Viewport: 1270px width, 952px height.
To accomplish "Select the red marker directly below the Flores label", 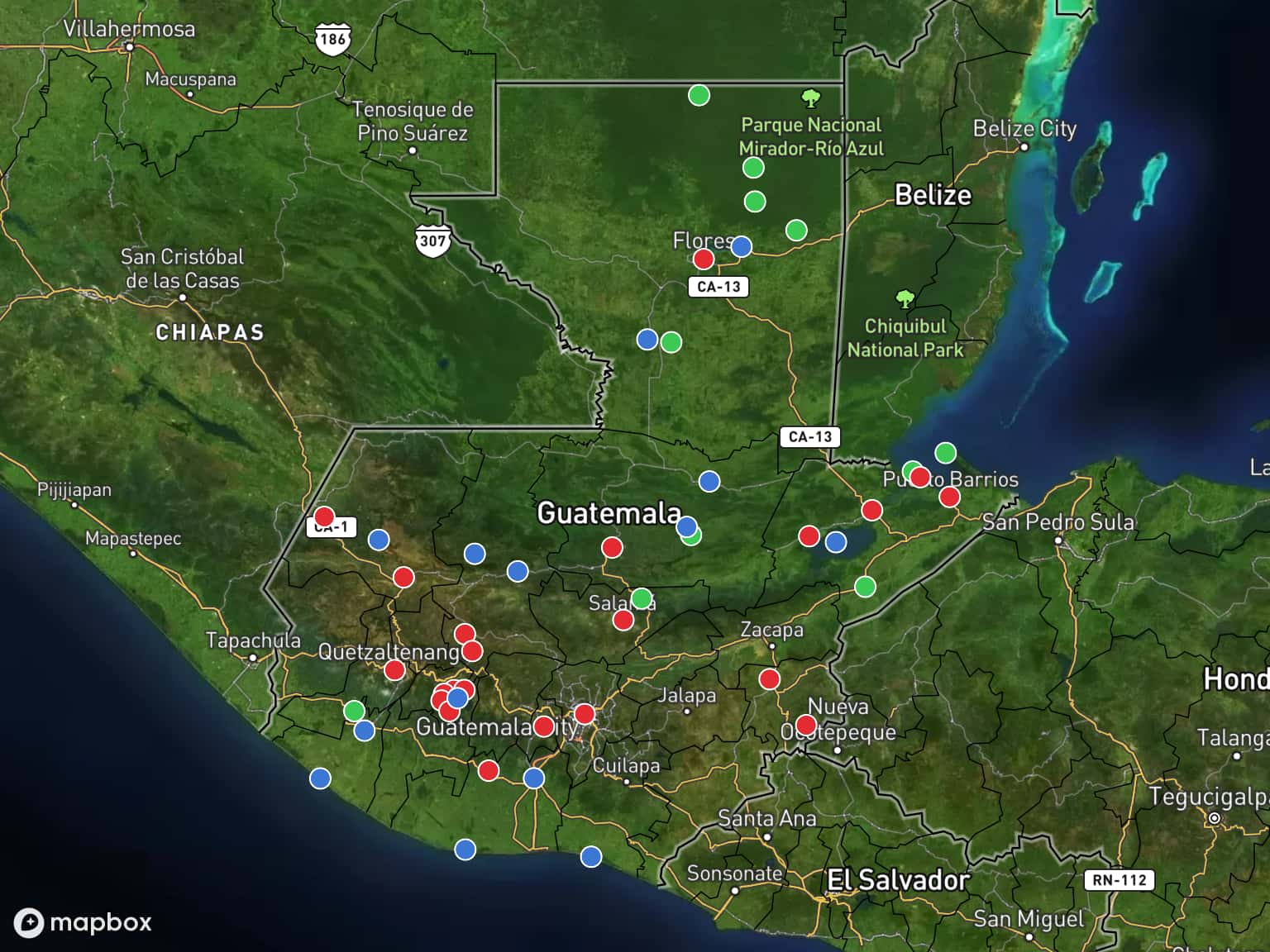I will tap(704, 259).
